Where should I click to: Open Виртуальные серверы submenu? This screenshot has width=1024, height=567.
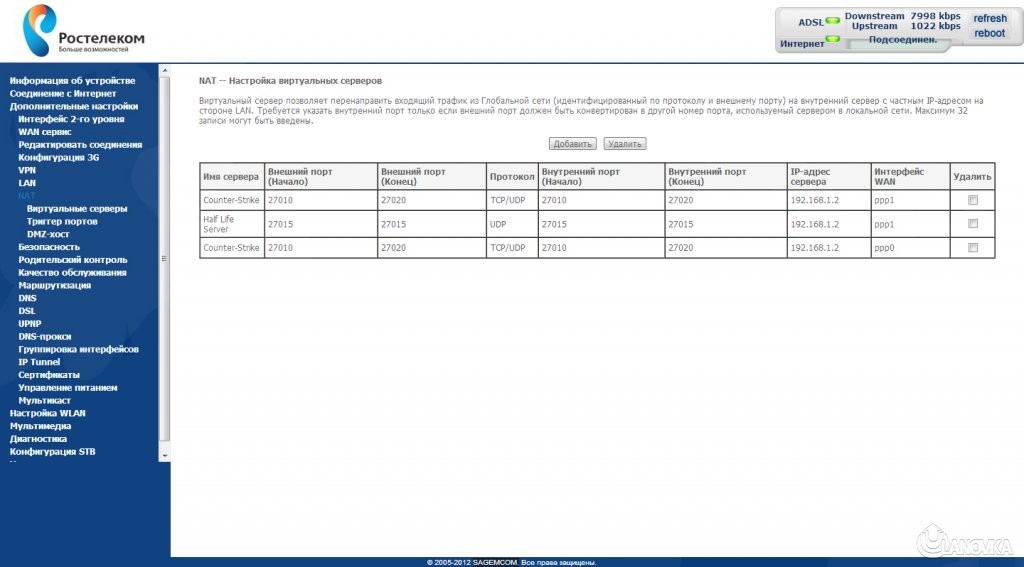pos(77,208)
